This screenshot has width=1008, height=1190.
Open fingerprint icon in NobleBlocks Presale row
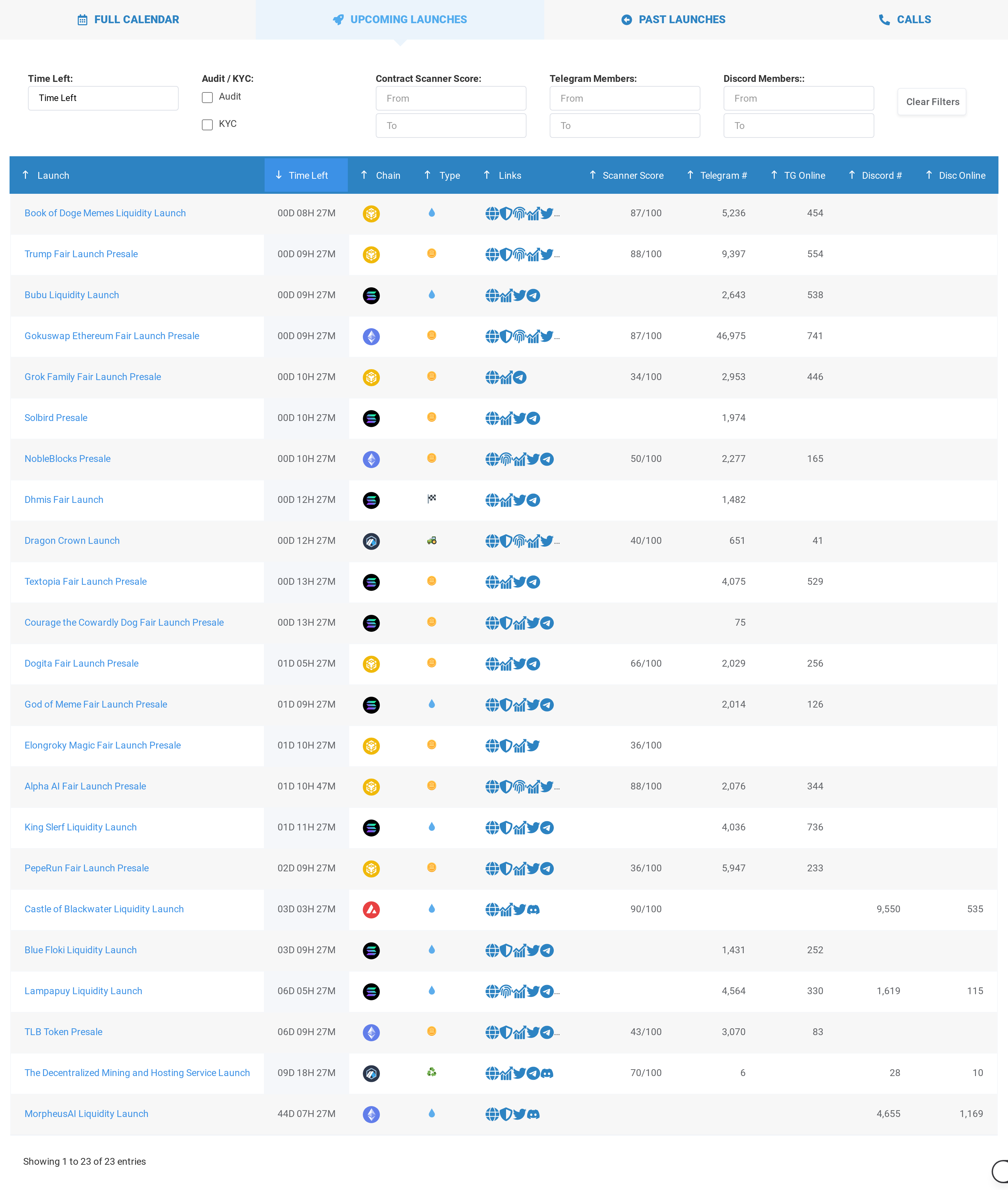click(506, 459)
